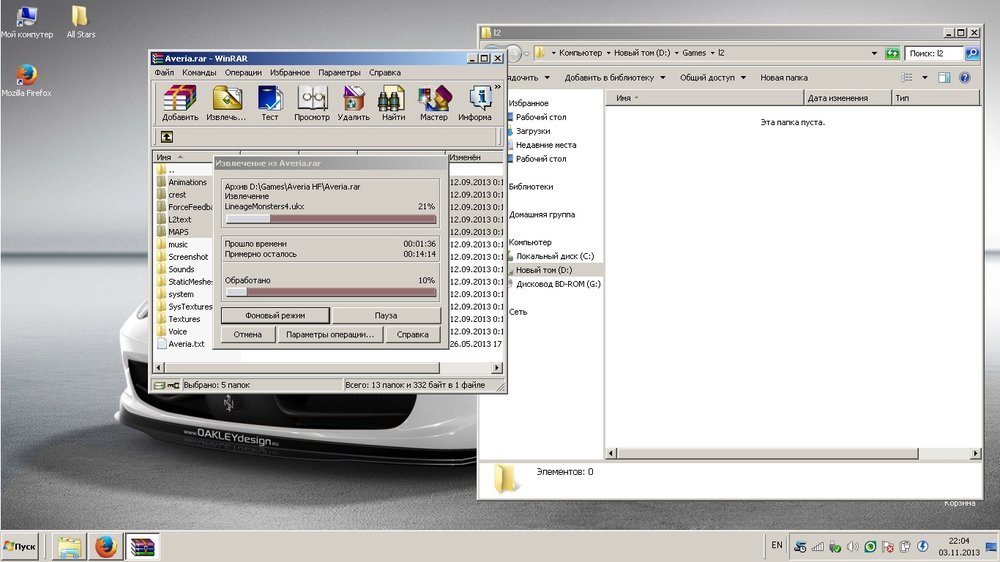
Task: Expand the view options dropdown arrow in Explorer
Action: [x=925, y=77]
